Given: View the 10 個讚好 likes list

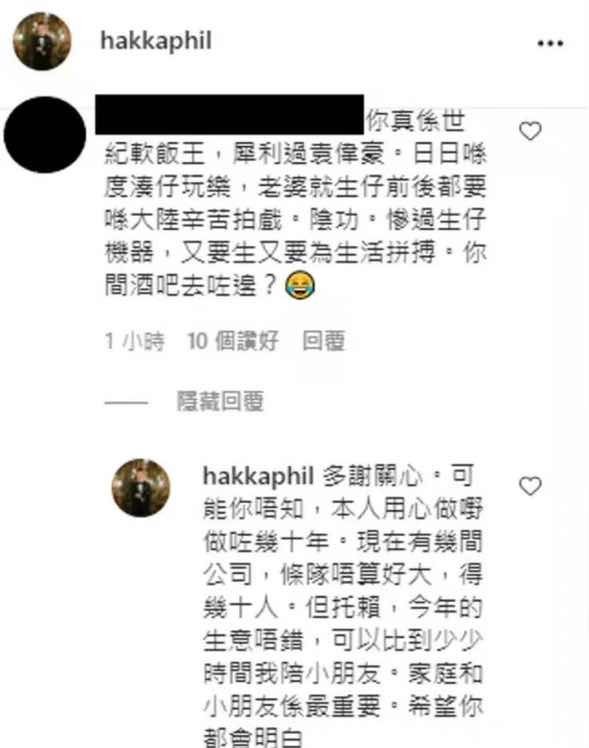Looking at the screenshot, I should click(x=233, y=341).
